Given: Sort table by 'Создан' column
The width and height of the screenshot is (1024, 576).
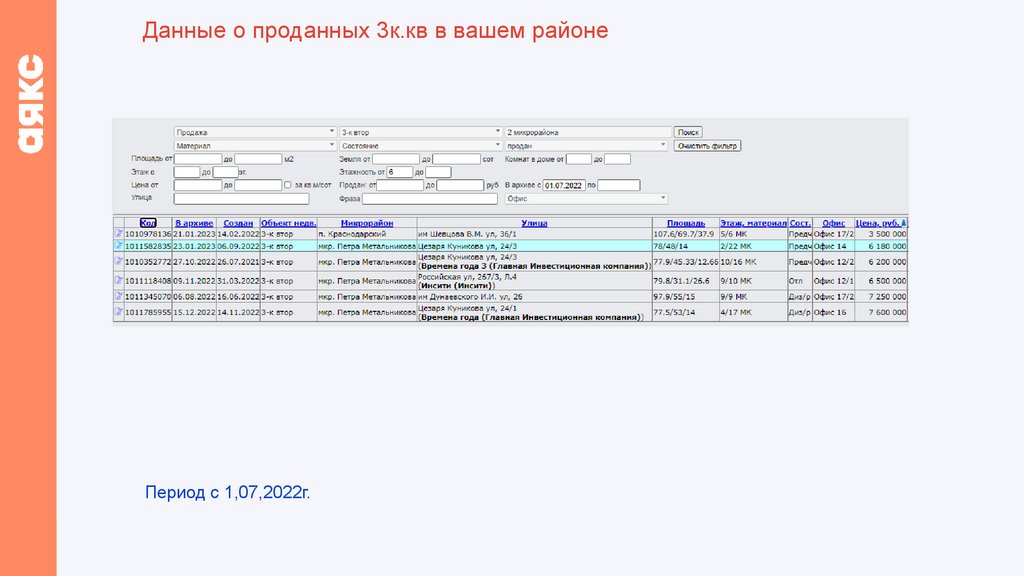Looking at the screenshot, I should [x=238, y=223].
